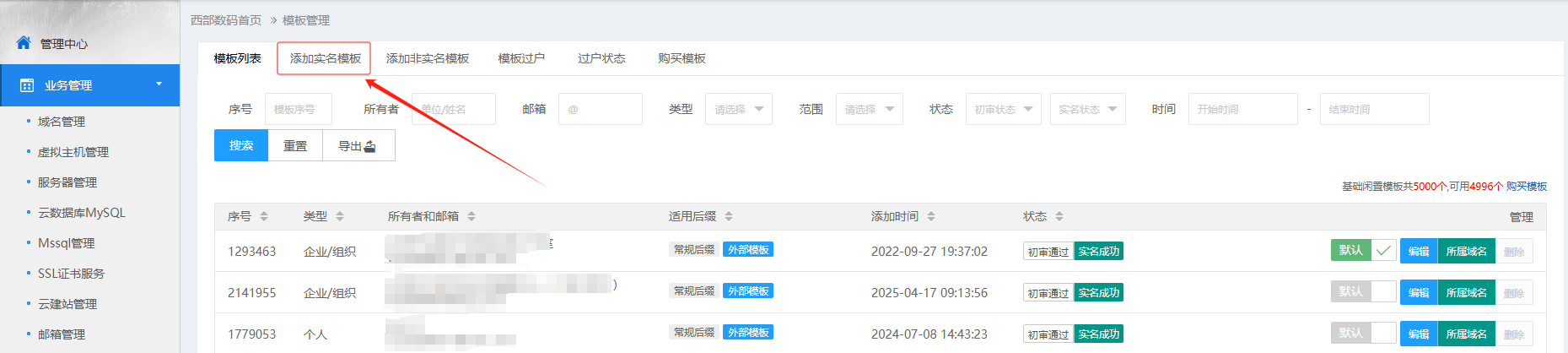Viewport: 1568px width, 353px height.
Task: Set template 2141955 as default
Action: (x=1363, y=291)
